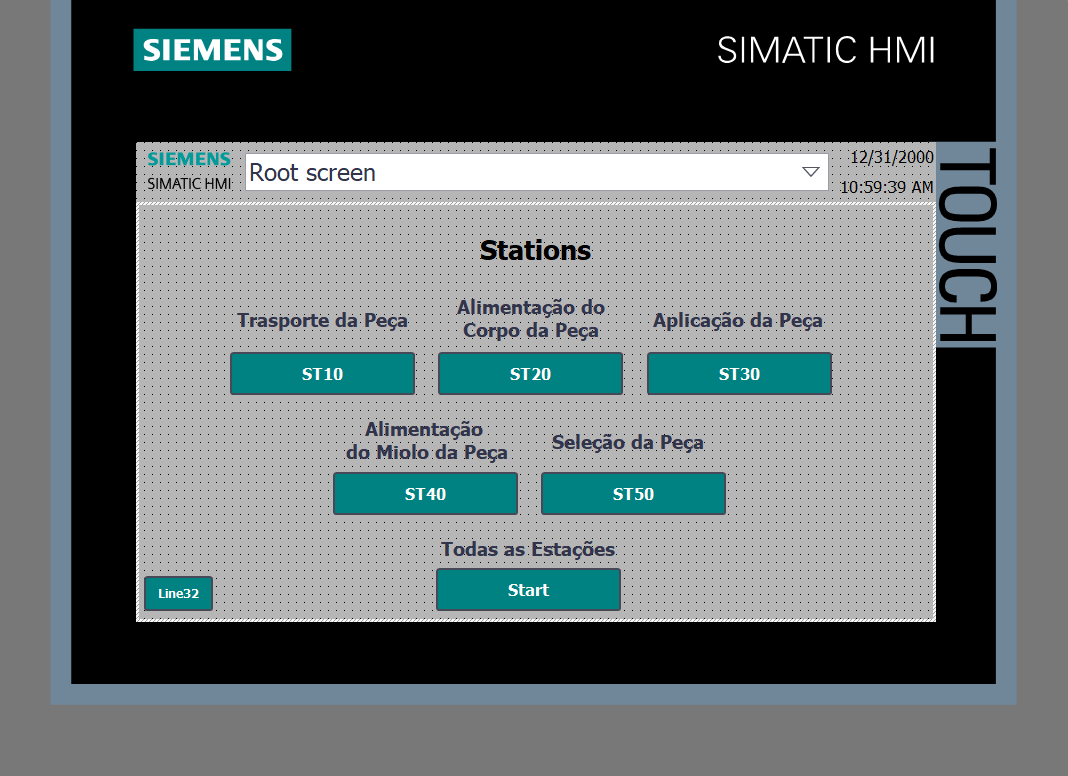Click the 'Todas as Estações' label
The width and height of the screenshot is (1068, 776).
[x=528, y=549]
